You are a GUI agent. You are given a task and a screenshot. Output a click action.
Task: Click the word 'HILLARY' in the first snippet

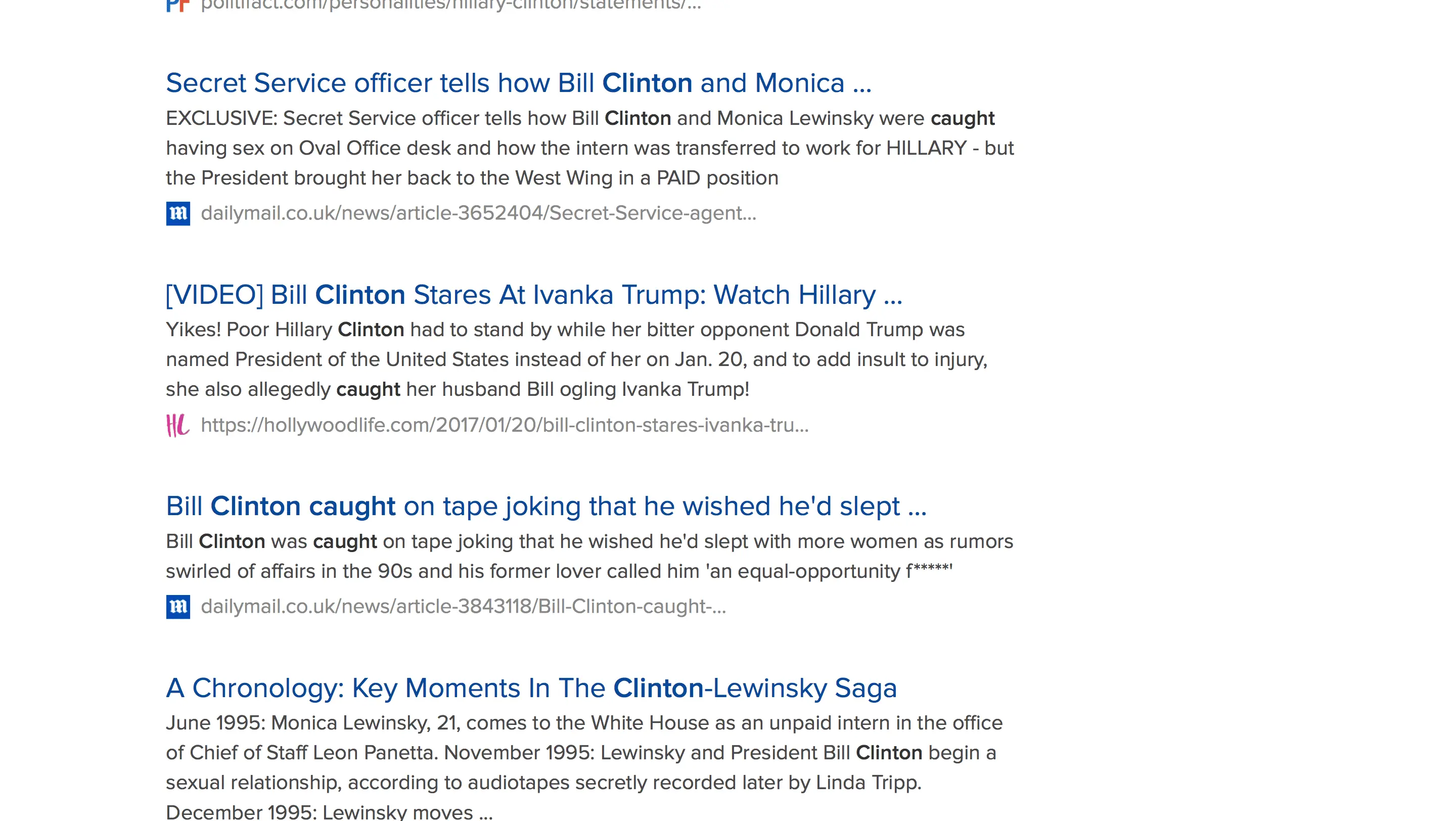(926, 148)
